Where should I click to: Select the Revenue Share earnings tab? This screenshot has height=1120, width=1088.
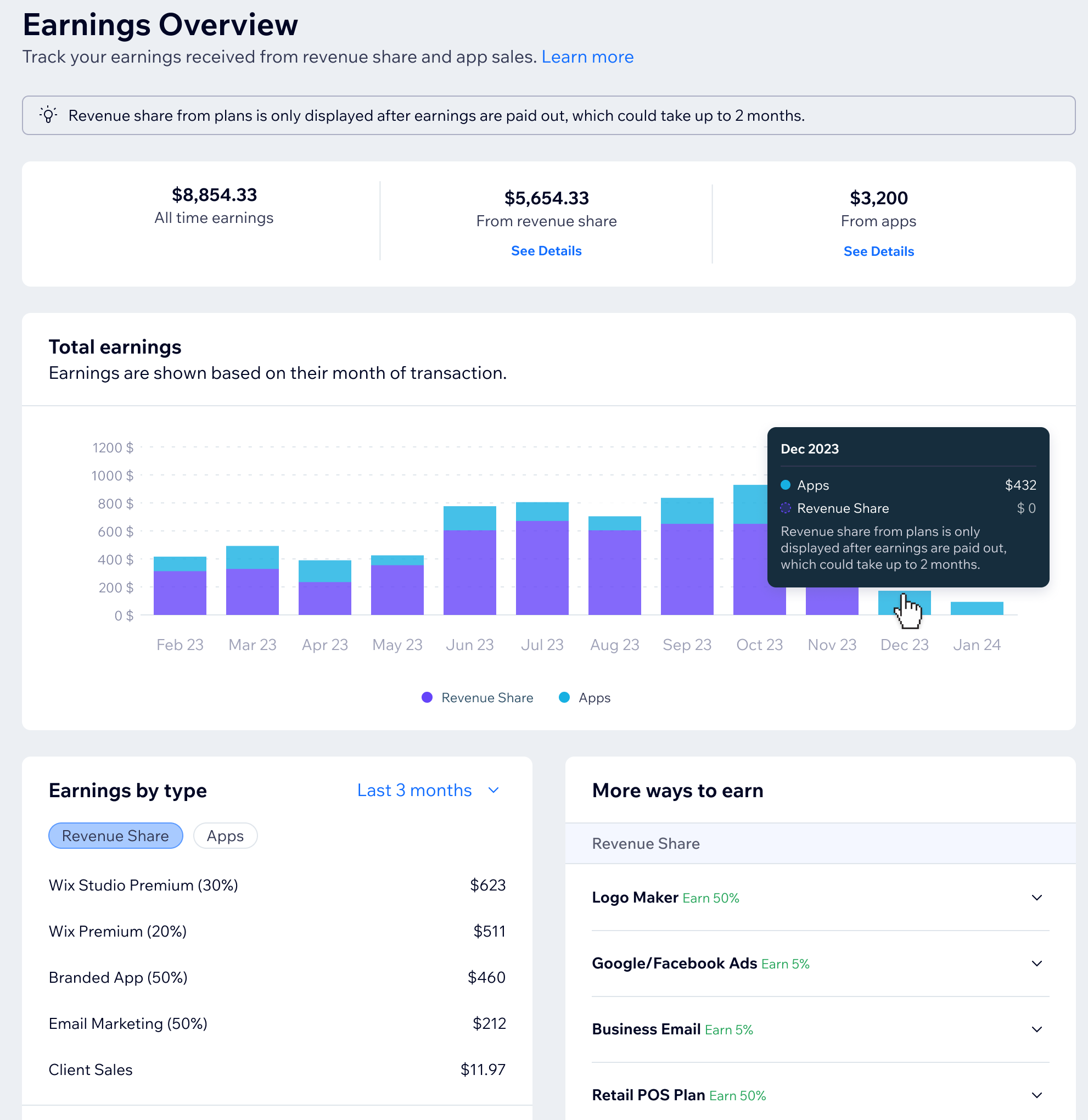tap(114, 835)
